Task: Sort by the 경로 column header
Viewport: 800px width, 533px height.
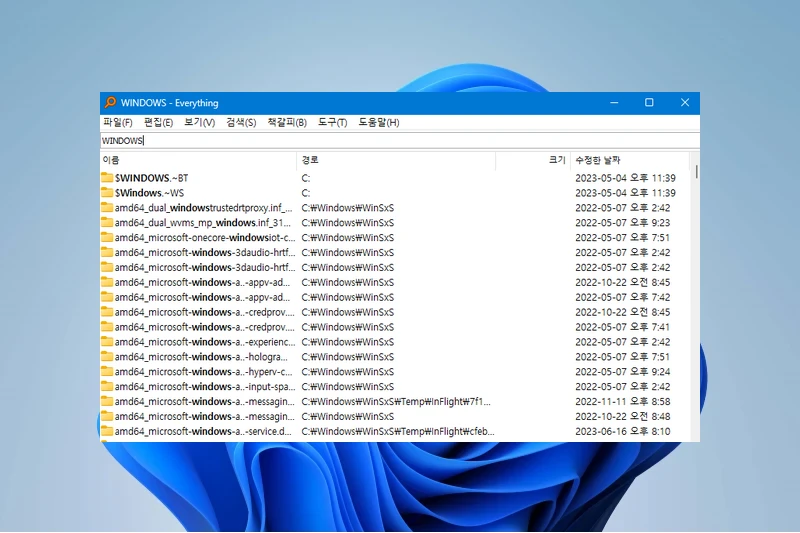Action: [396, 160]
